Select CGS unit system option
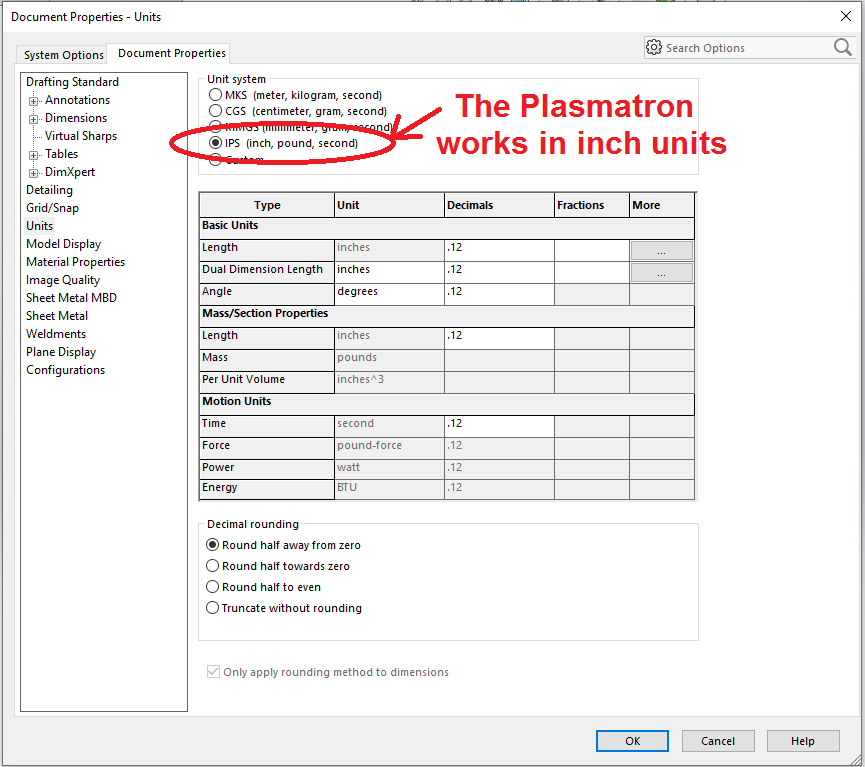The image size is (865, 767). tap(215, 111)
